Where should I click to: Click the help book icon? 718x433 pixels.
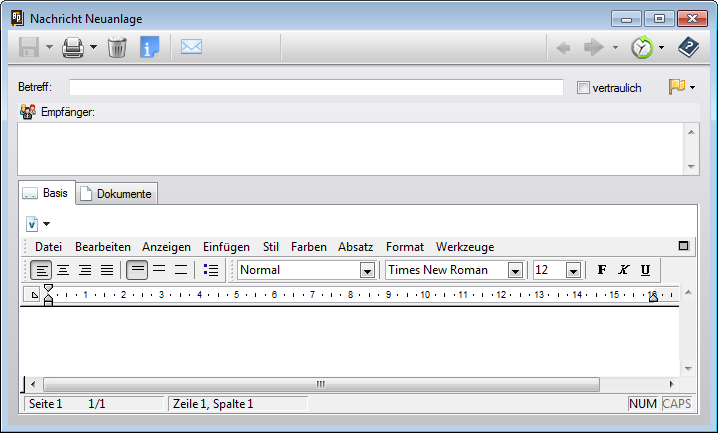coord(689,47)
